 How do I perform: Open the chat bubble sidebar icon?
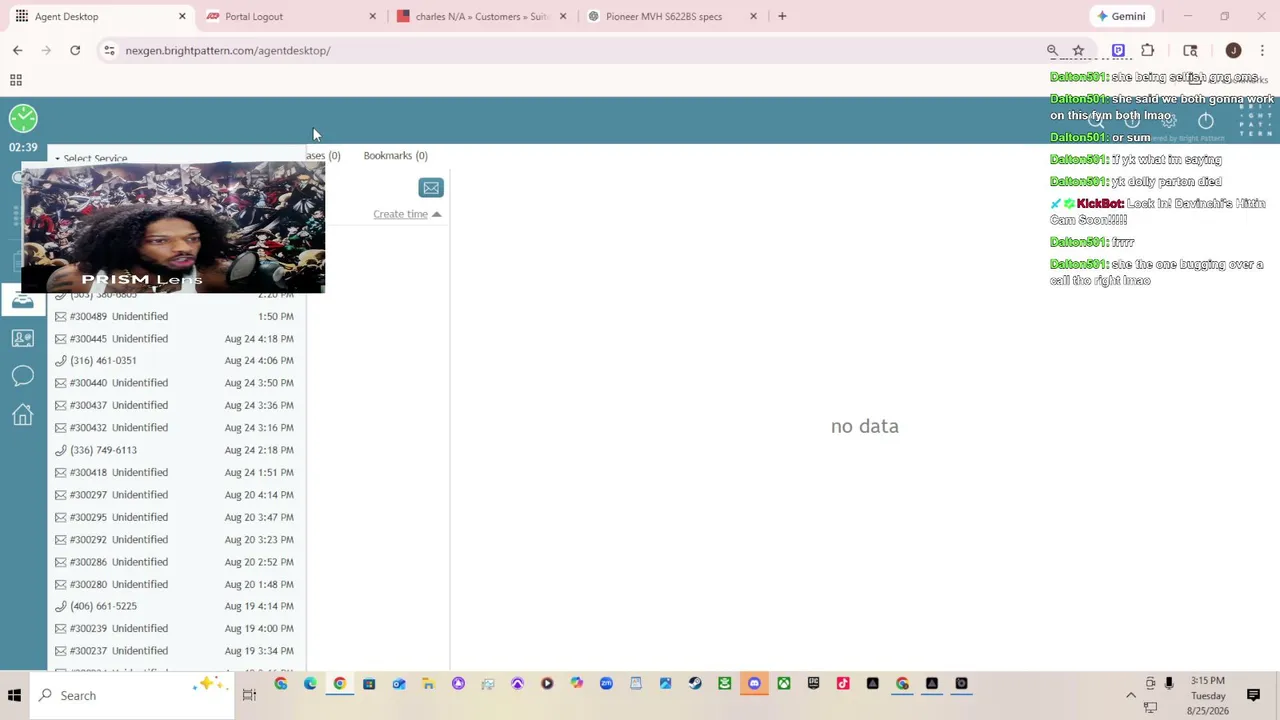[23, 376]
